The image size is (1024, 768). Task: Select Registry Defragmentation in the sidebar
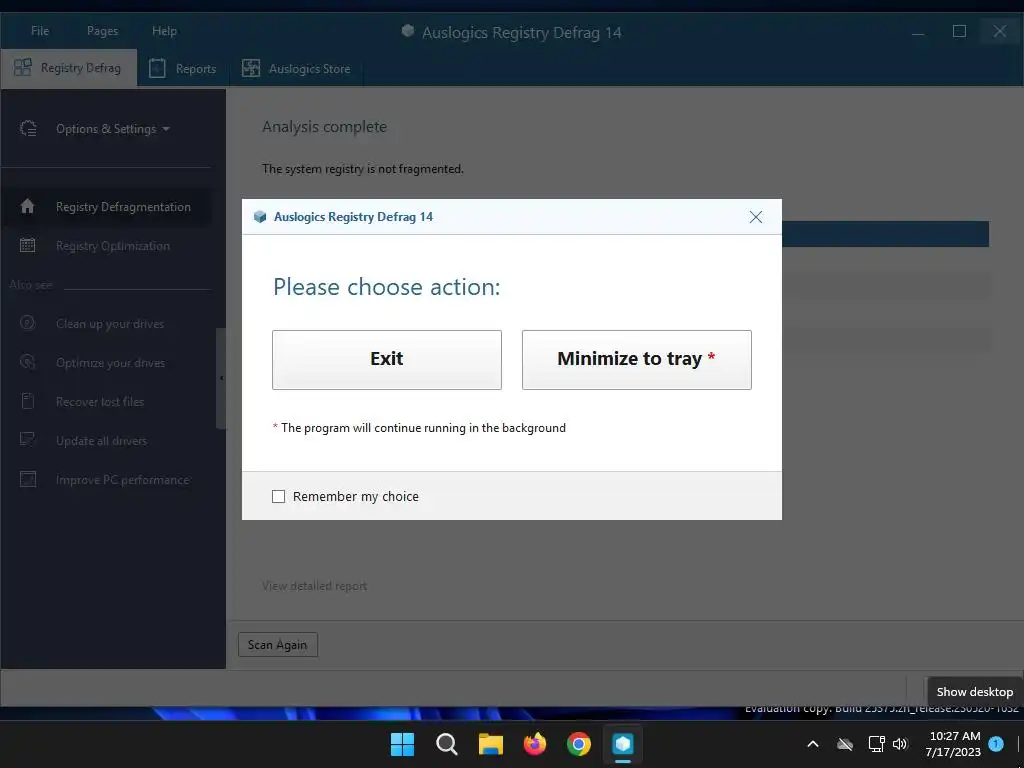(x=123, y=207)
